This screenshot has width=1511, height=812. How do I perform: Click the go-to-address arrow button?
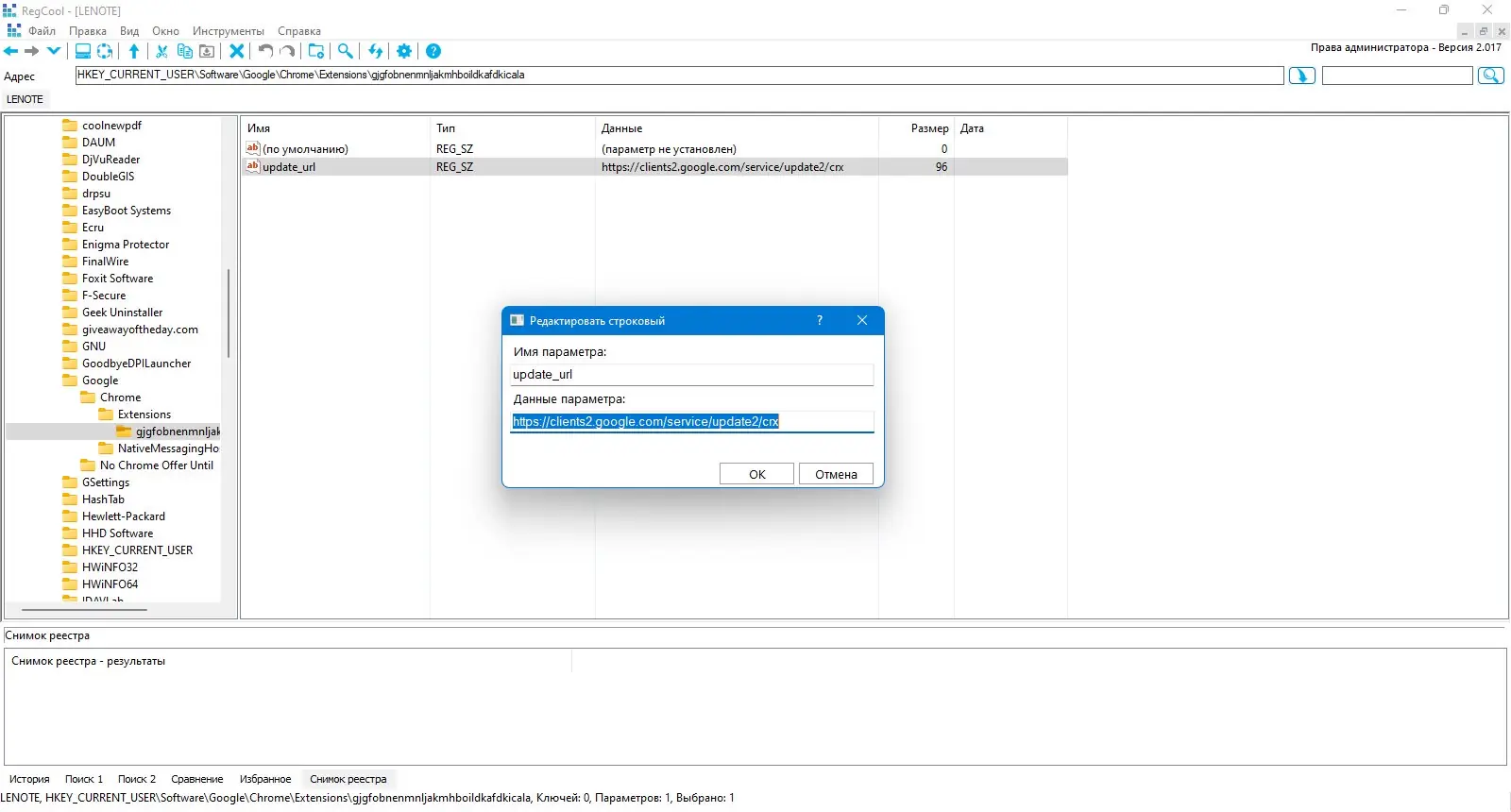coord(1302,76)
